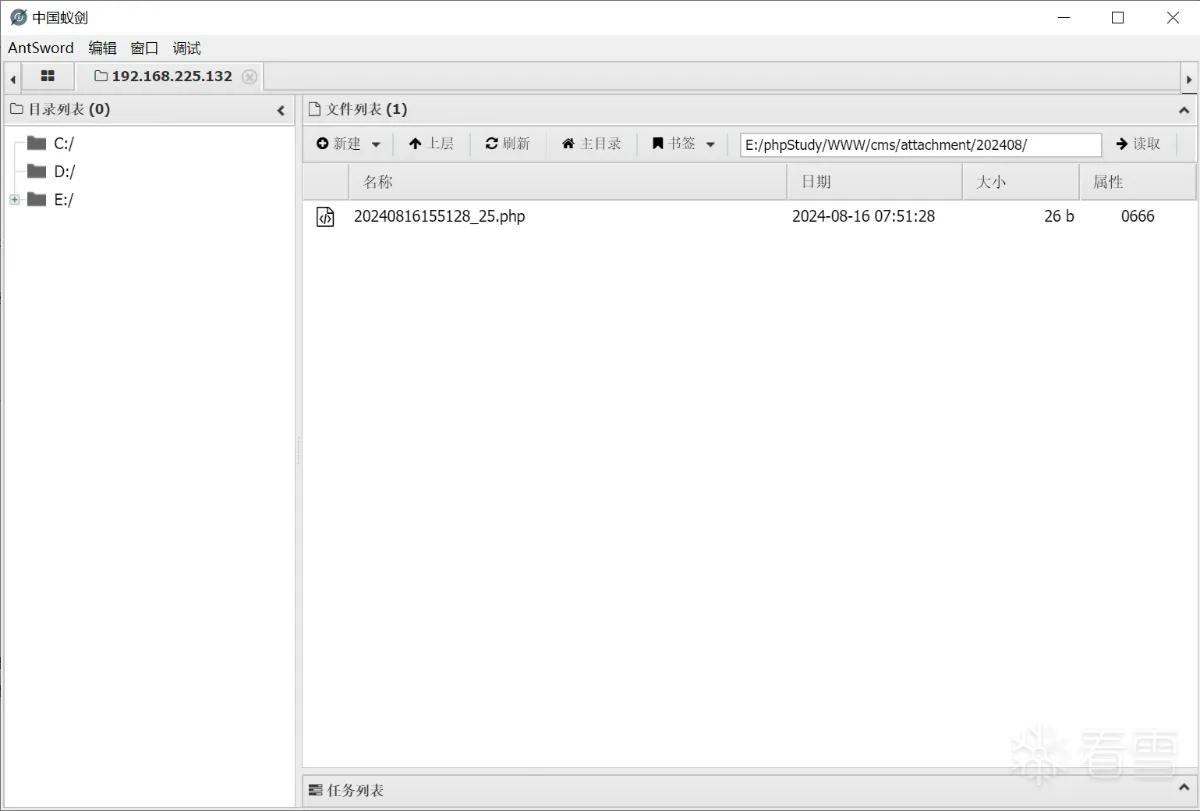Open the 调试 debug menu
Screen dimensions: 1200x811
186,48
